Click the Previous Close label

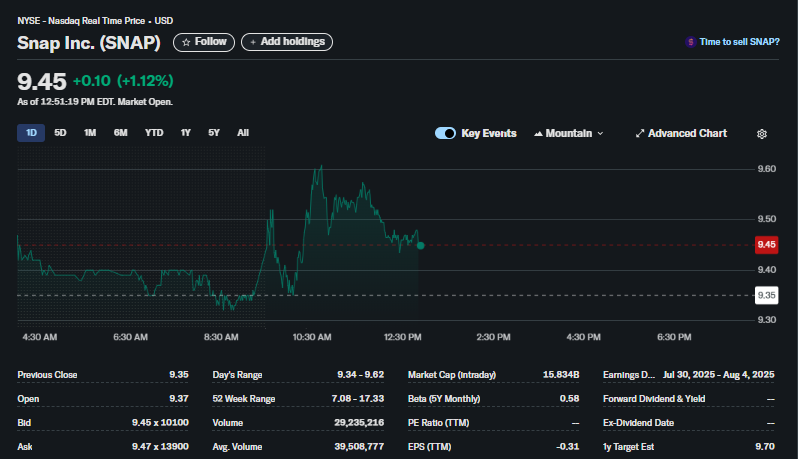click(47, 375)
